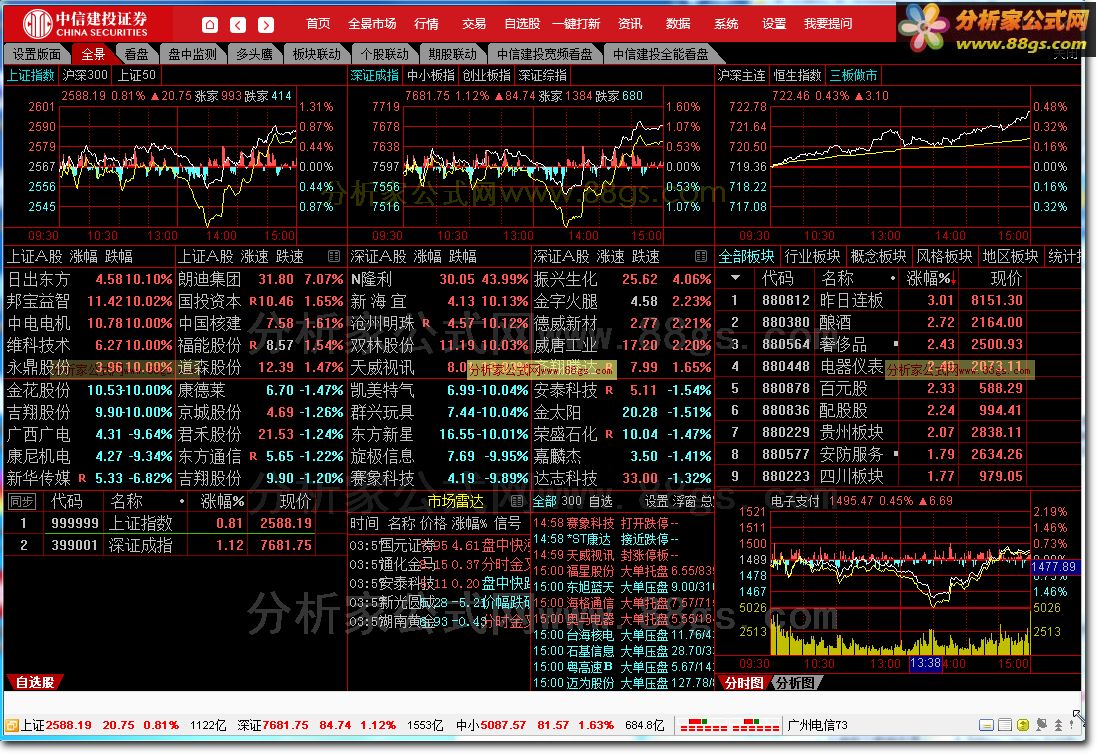
Task: Click the up-arrows icon in status bar
Action: click(1057, 725)
